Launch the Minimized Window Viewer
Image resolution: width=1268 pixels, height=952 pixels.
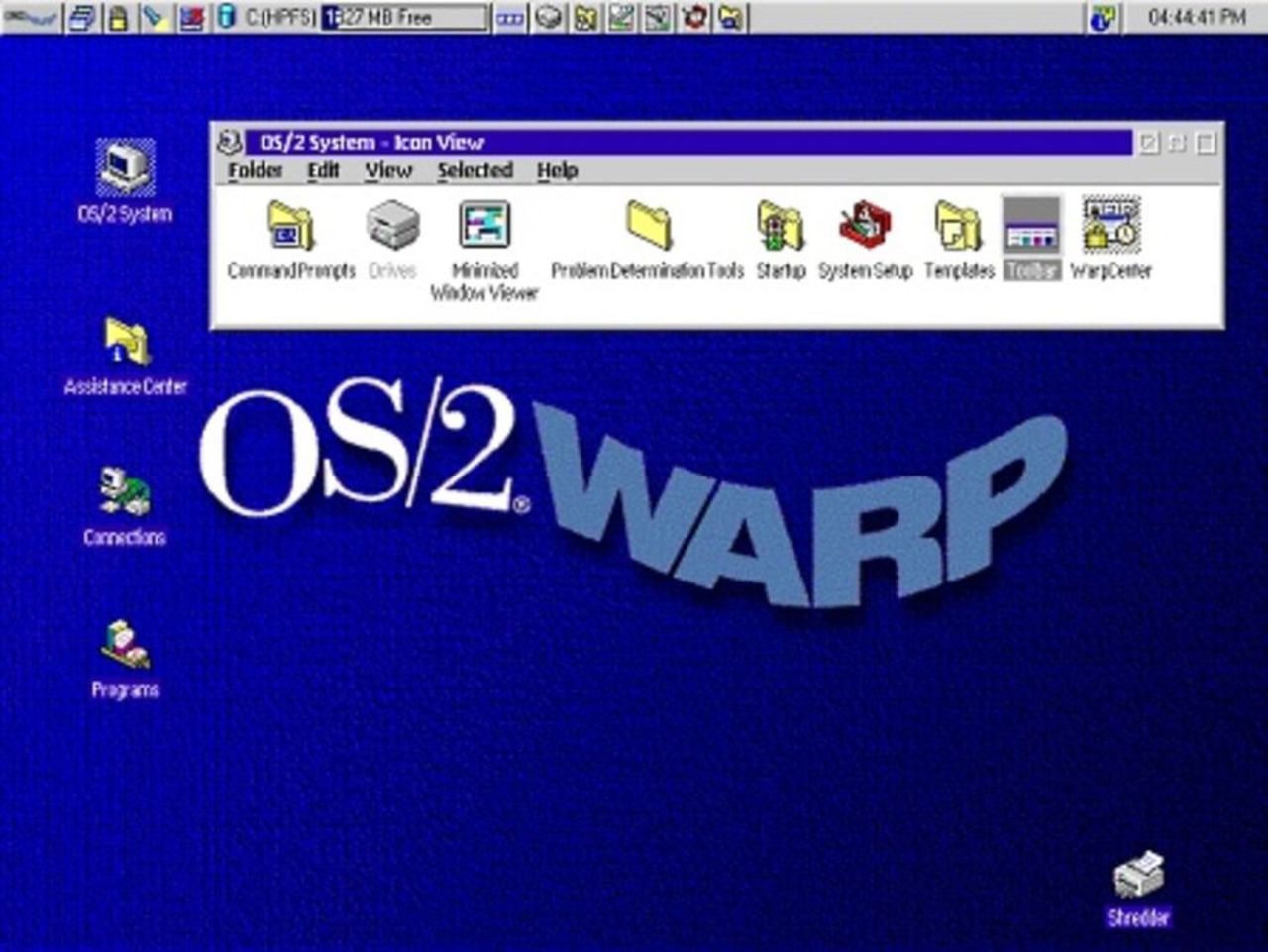pos(485,226)
